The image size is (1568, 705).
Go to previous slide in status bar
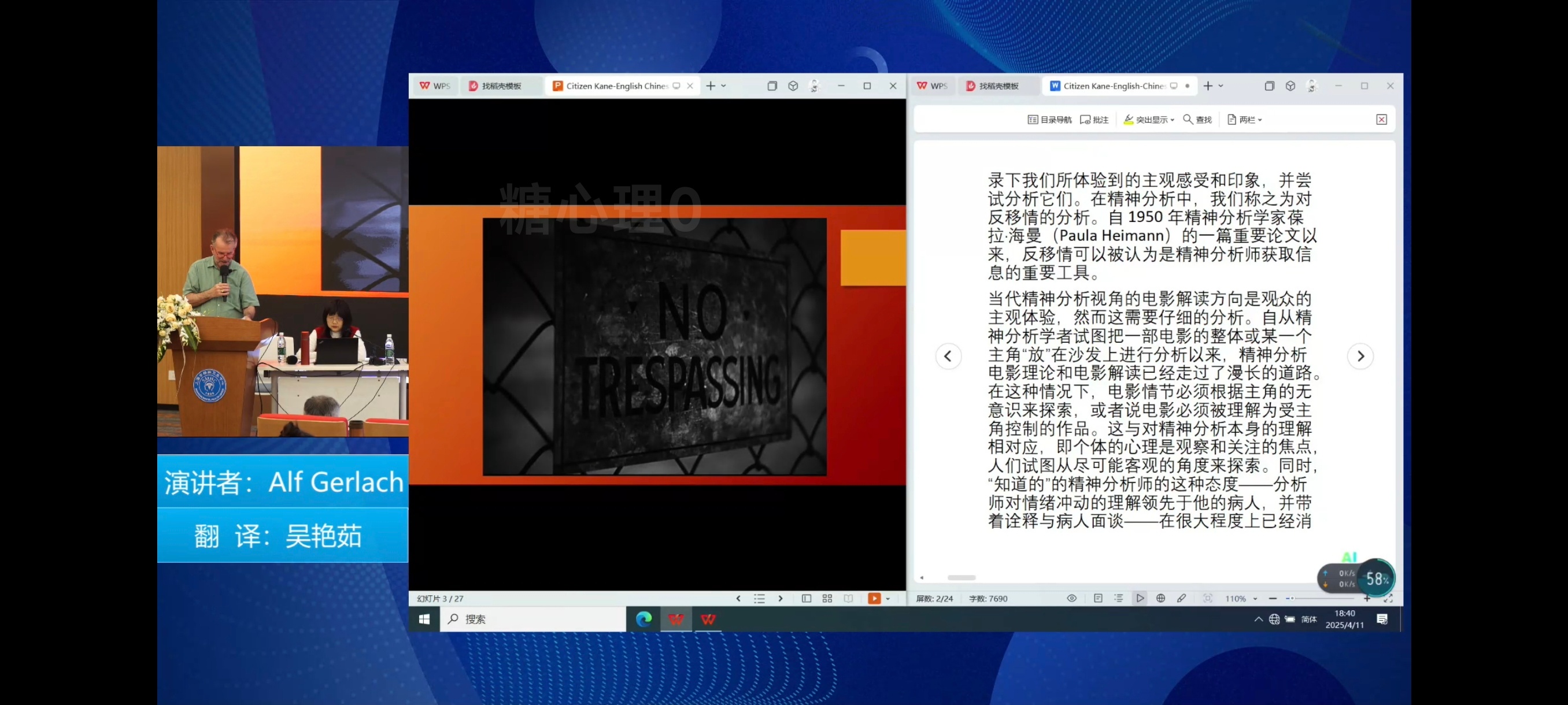point(738,599)
